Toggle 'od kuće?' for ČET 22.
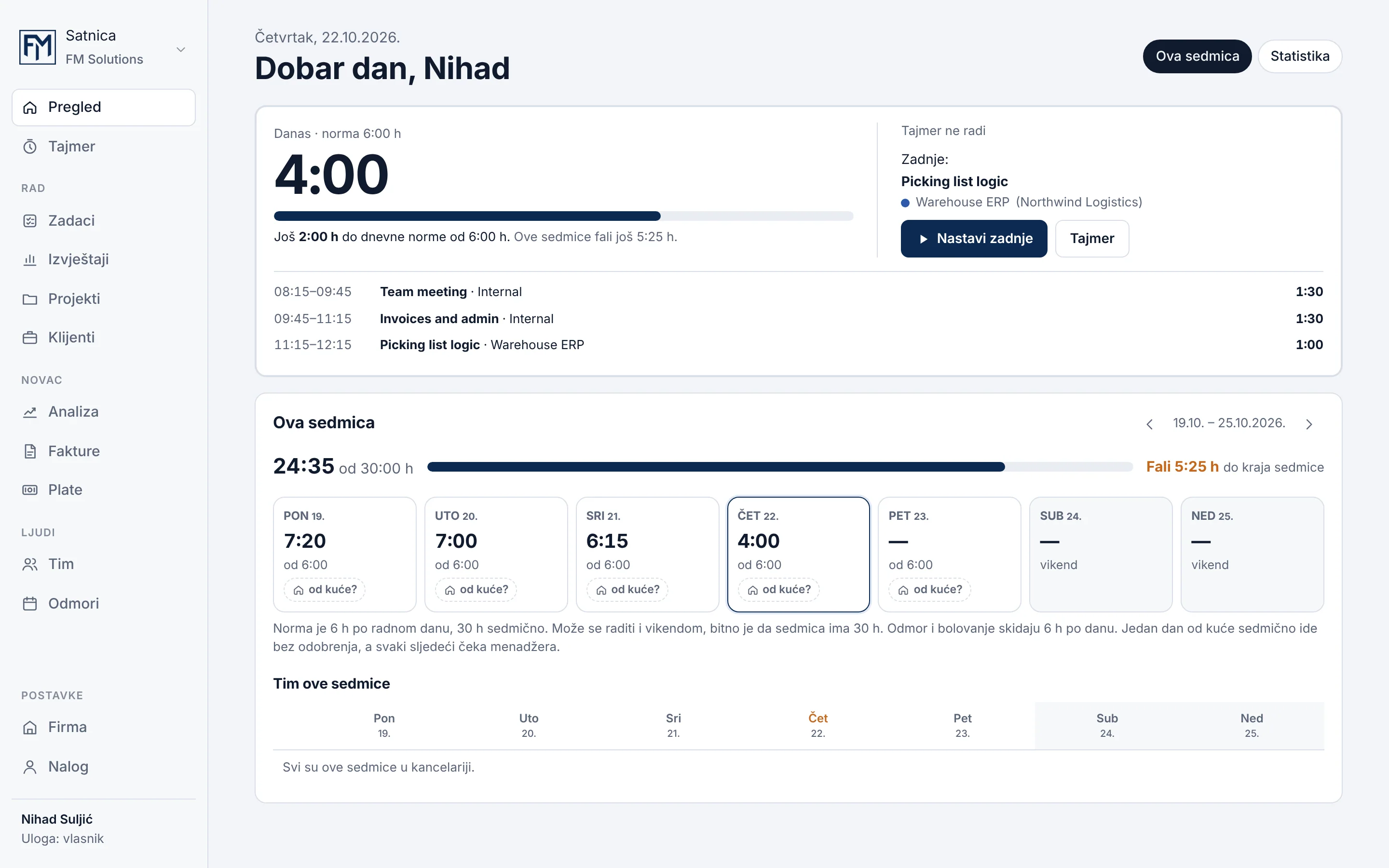Image resolution: width=1389 pixels, height=868 pixels. (779, 590)
